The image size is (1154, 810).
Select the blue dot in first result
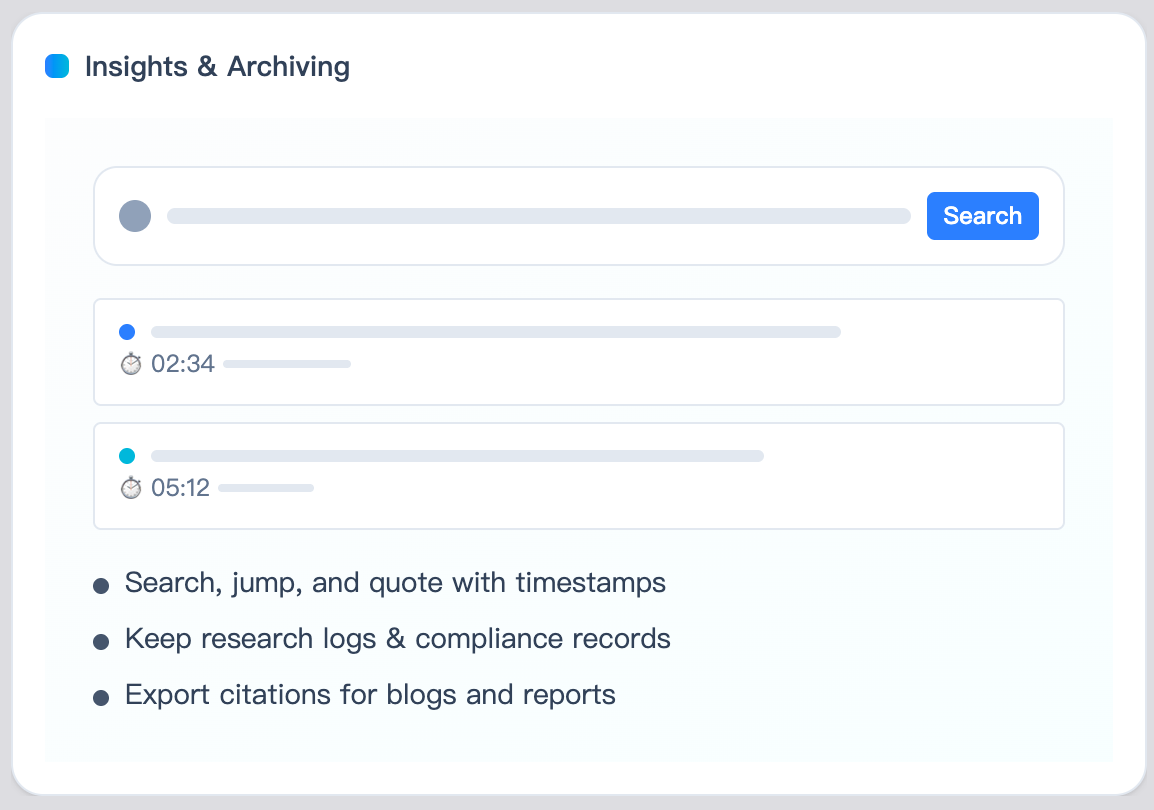127,332
